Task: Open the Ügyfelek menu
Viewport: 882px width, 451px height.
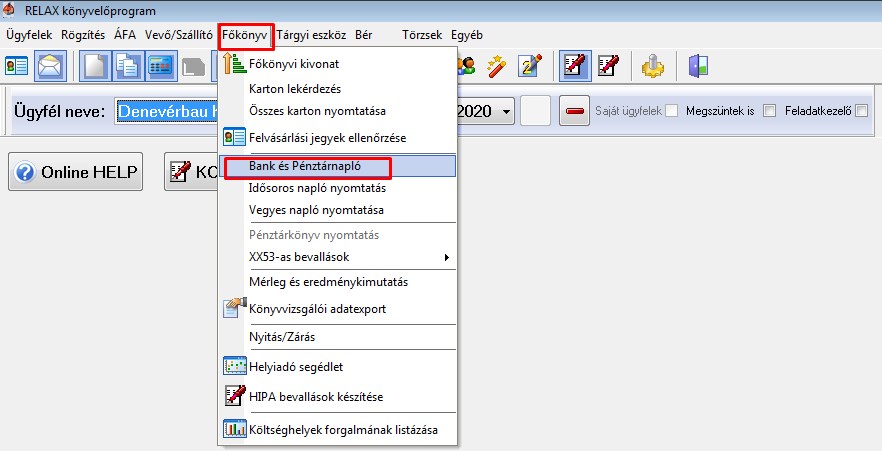Action: [29, 35]
